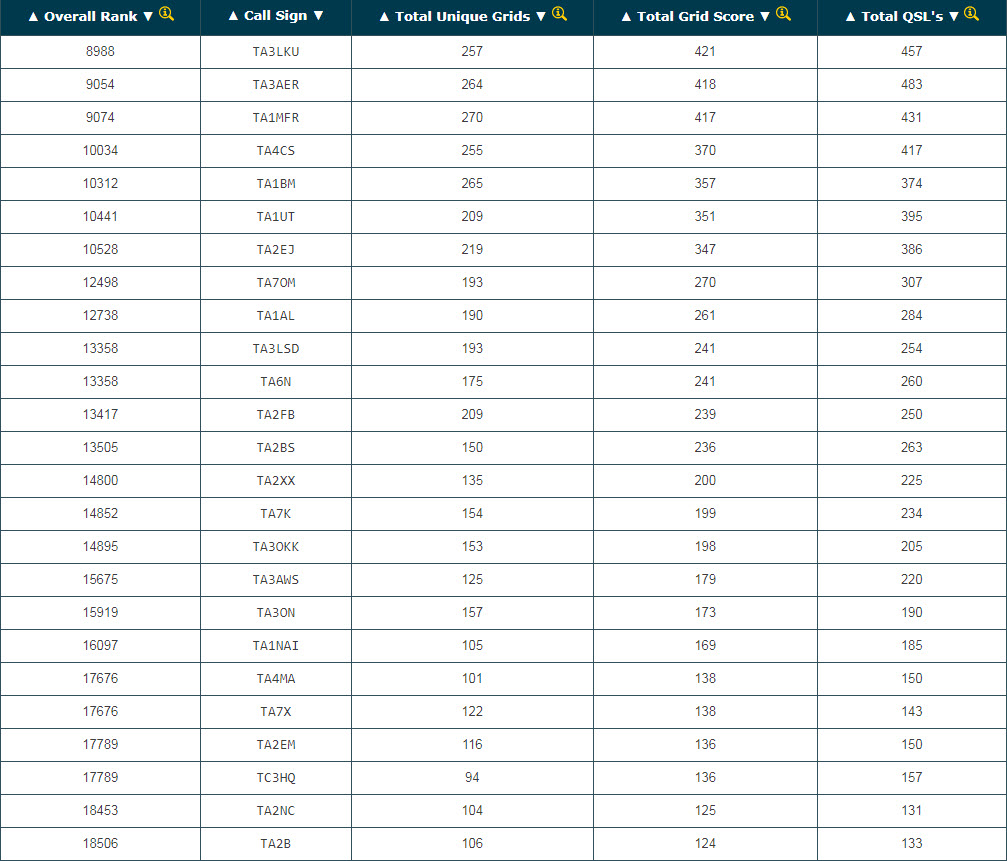Select call sign TA7OM
Viewport: 1007px width, 861px height.
tap(276, 283)
